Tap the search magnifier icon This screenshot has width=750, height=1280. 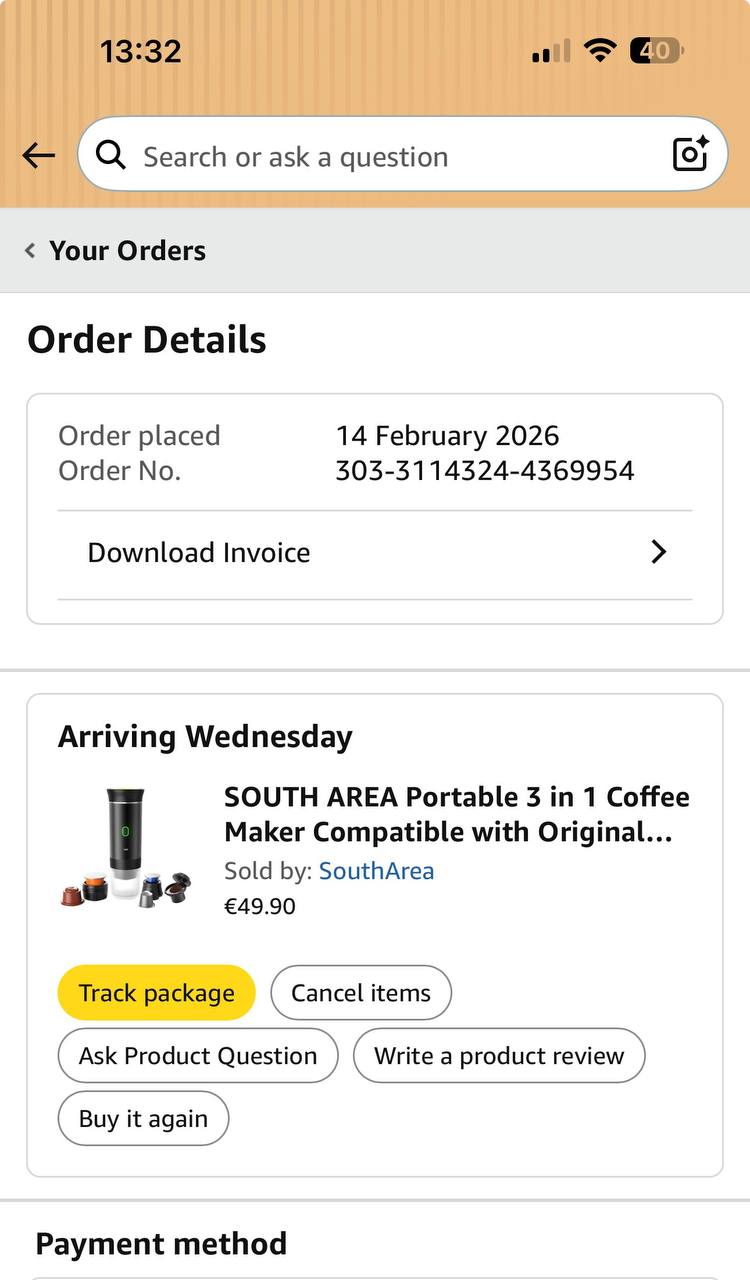click(x=110, y=155)
